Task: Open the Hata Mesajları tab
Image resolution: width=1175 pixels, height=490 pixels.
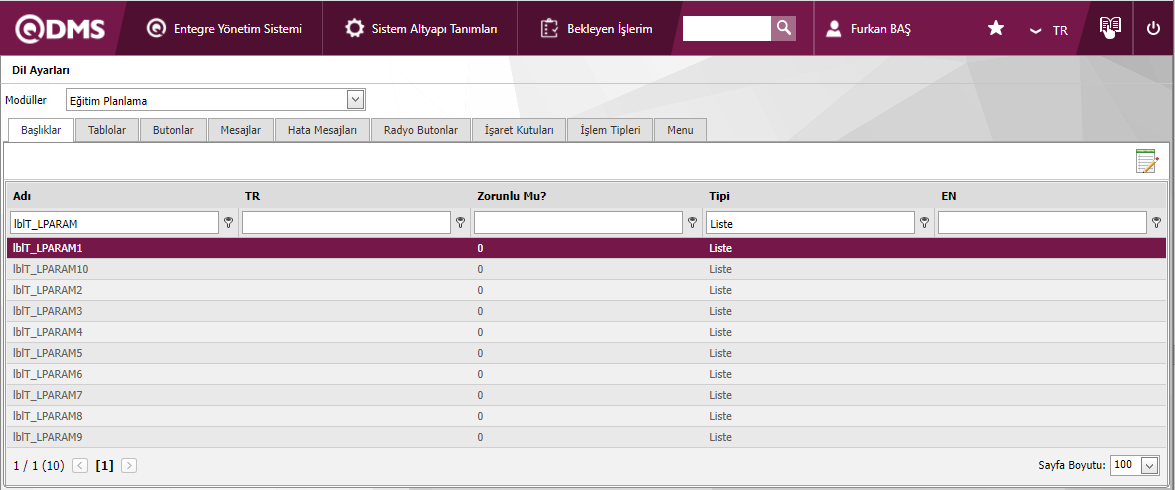Action: click(322, 130)
